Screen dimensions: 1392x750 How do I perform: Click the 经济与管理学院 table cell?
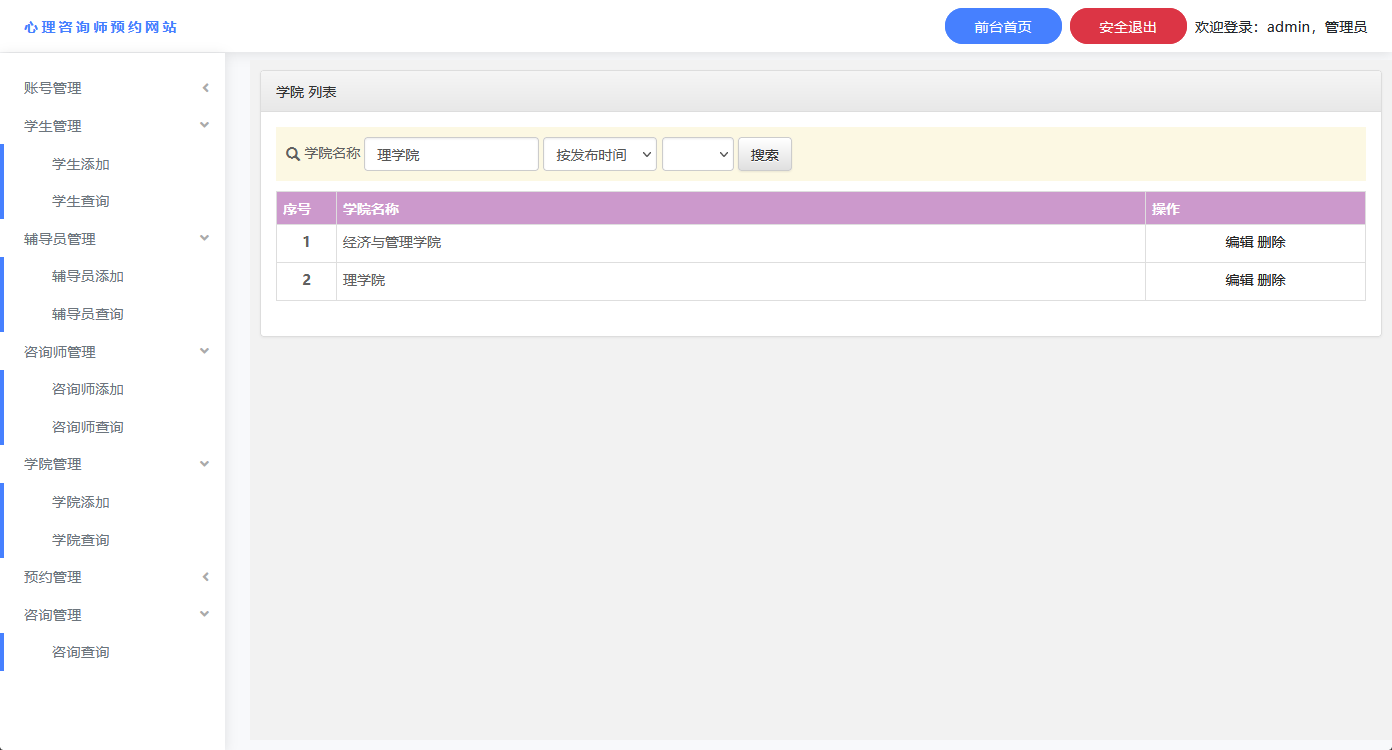pos(741,242)
